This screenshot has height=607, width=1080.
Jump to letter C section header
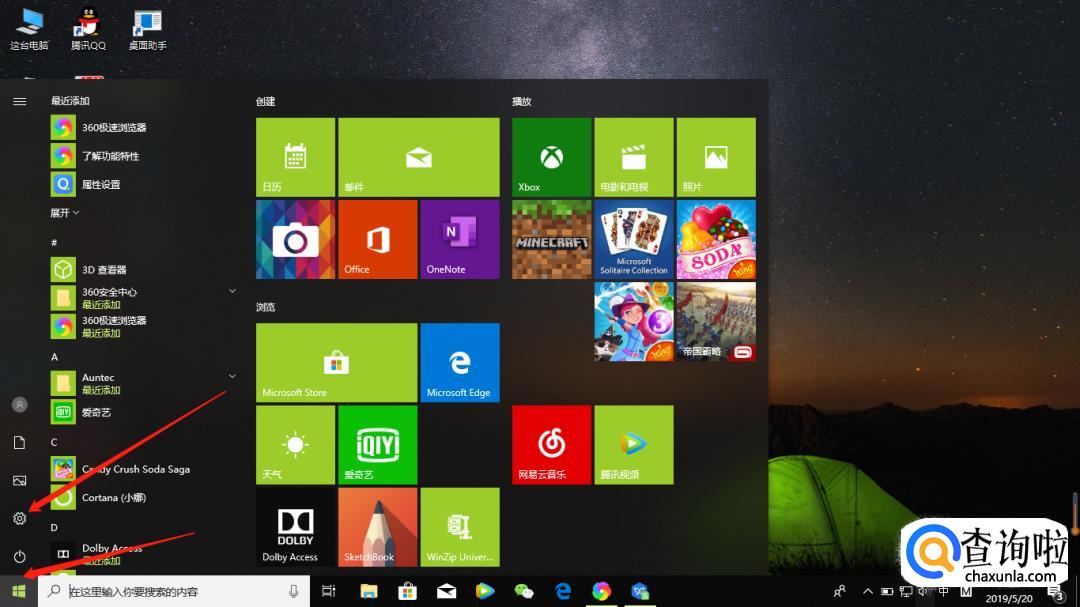click(x=54, y=442)
